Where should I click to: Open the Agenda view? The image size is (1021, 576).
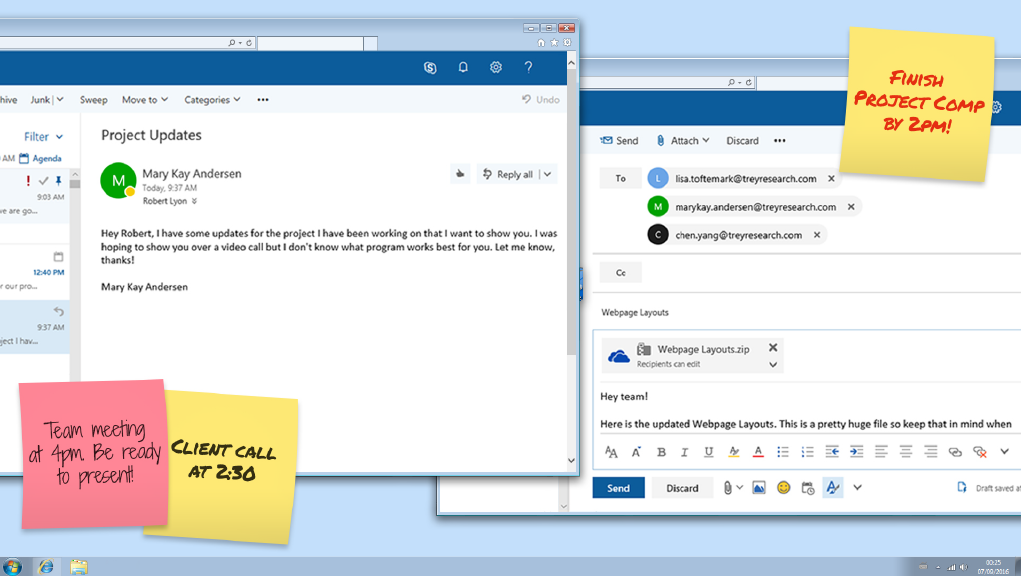40,158
